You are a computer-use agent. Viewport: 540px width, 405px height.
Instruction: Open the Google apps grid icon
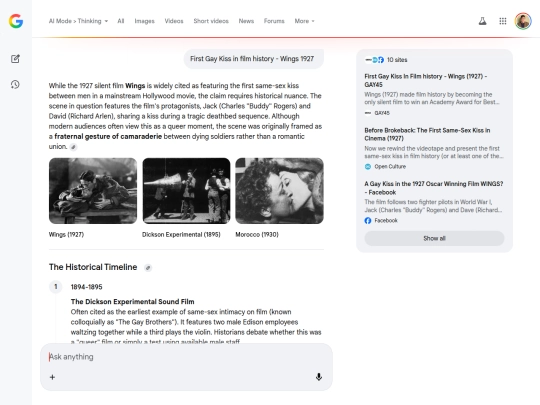click(503, 21)
